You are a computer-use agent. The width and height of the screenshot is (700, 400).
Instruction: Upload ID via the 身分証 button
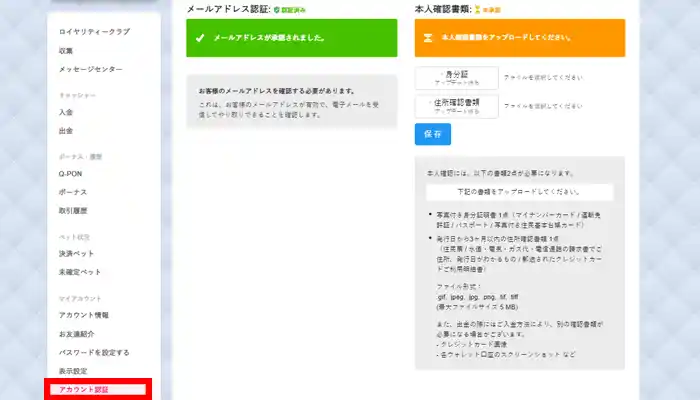(x=457, y=78)
